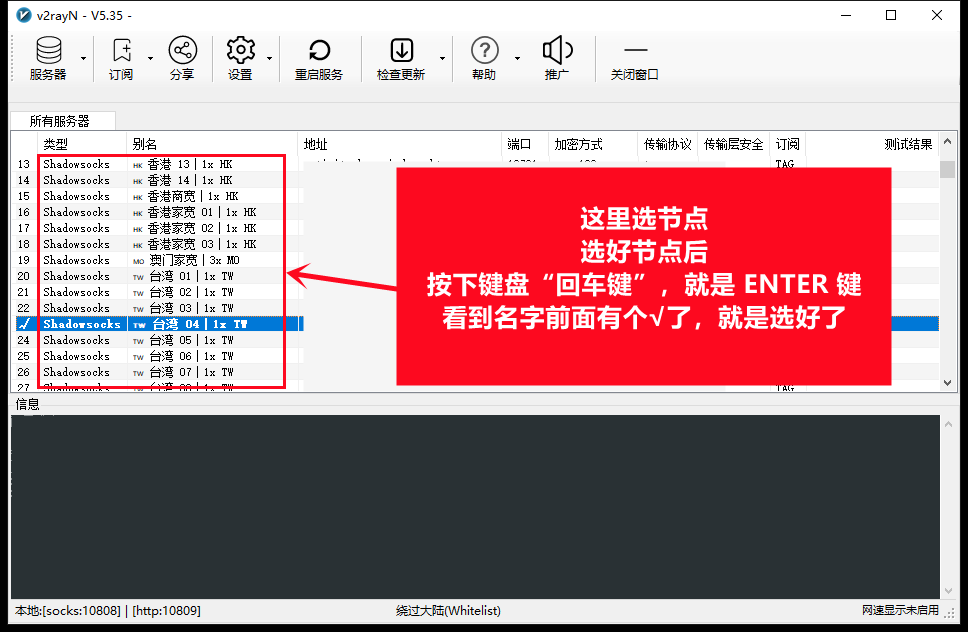Select server 香港家宽 02 | 1x HK
This screenshot has width=968, height=632.
coord(194,228)
